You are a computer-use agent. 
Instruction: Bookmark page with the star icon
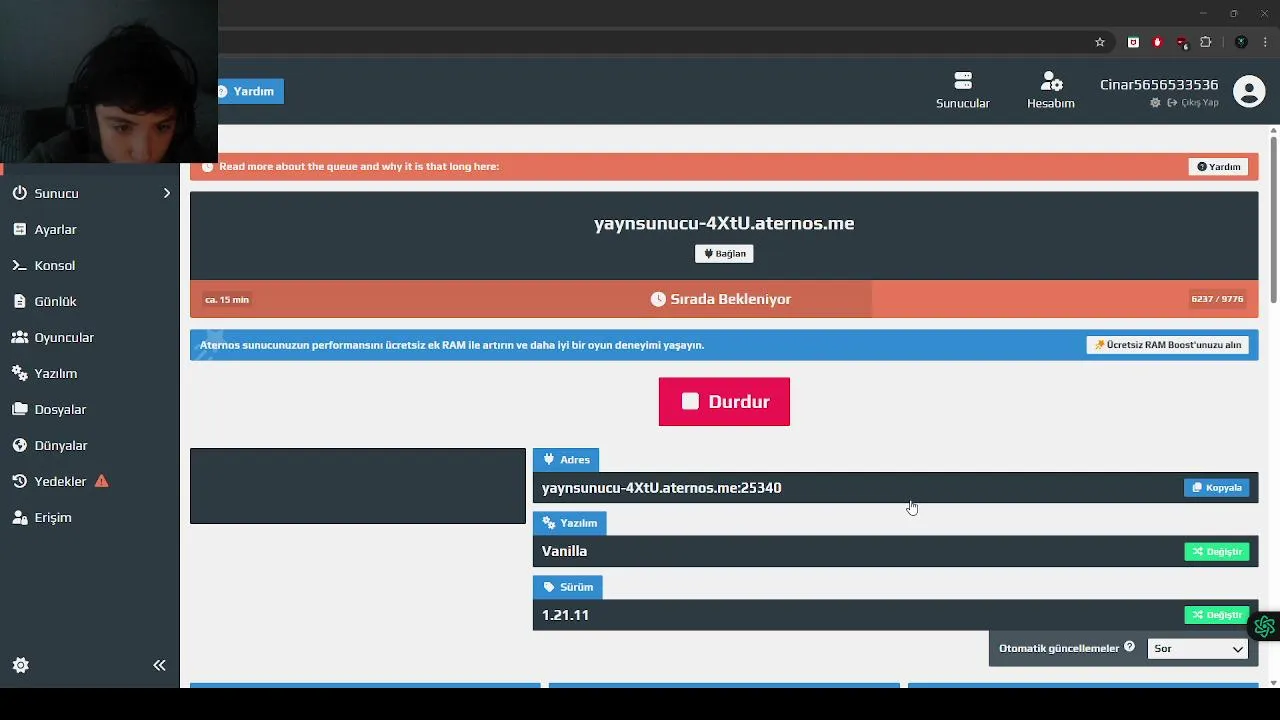tap(1100, 42)
